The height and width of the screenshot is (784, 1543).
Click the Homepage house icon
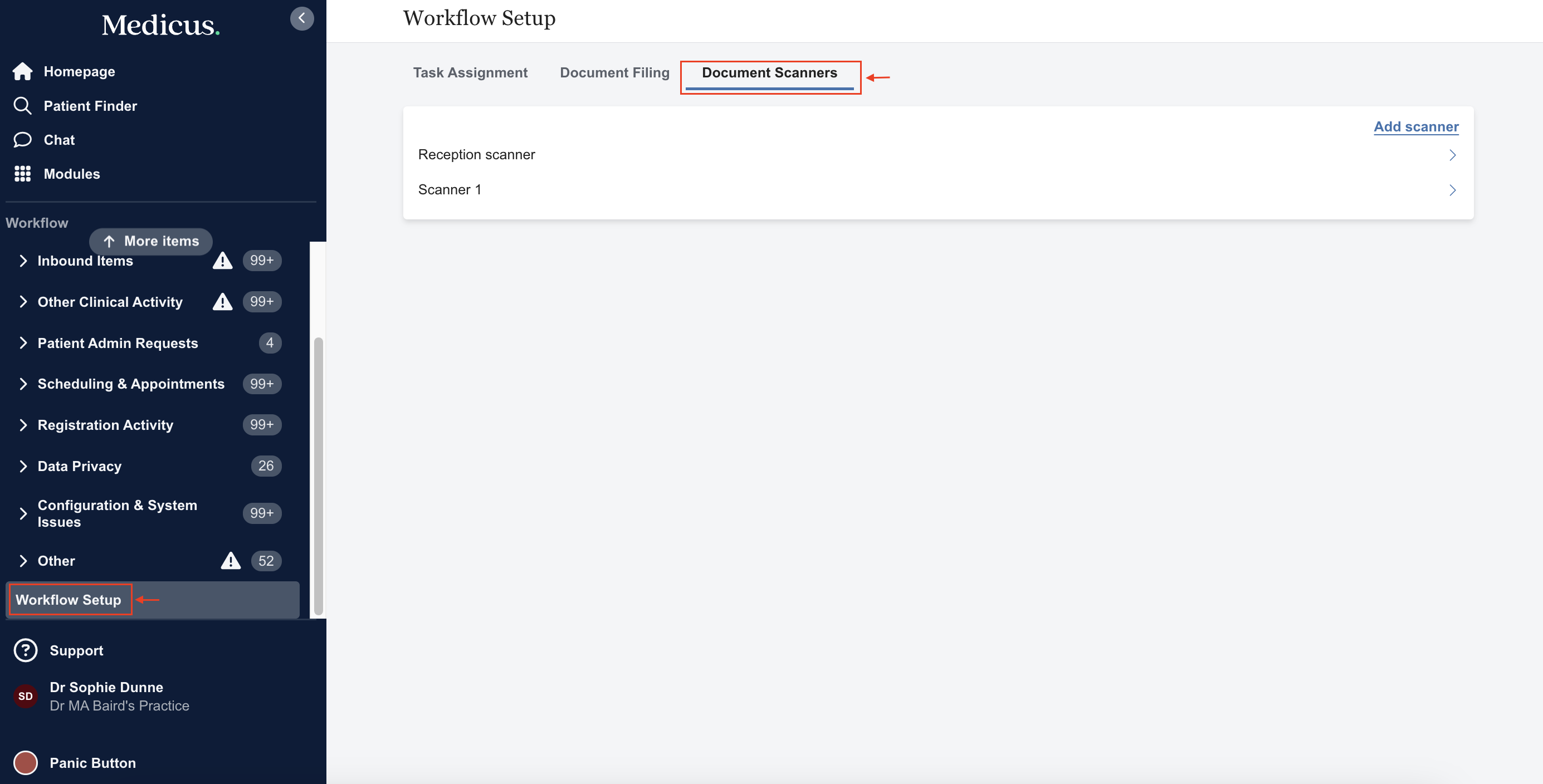pos(22,71)
